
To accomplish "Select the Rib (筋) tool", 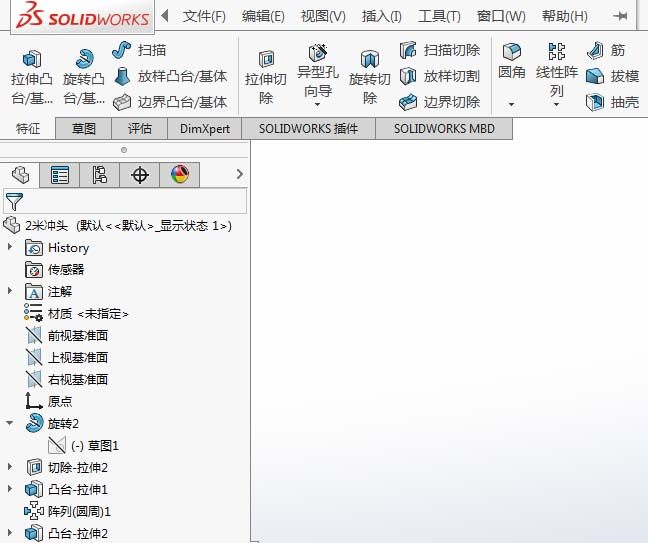I will [x=606, y=50].
